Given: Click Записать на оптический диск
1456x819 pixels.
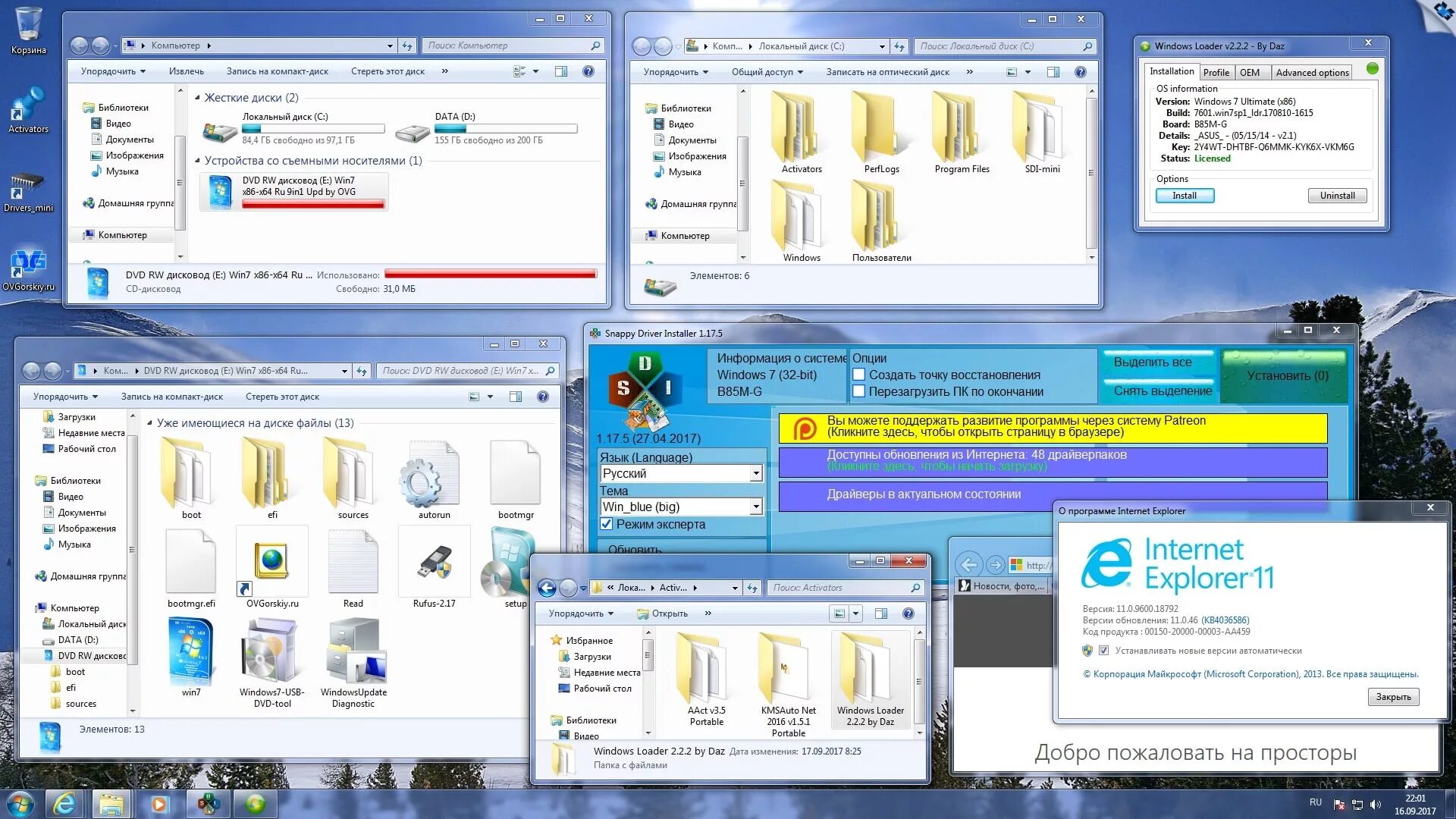Looking at the screenshot, I should (x=887, y=72).
